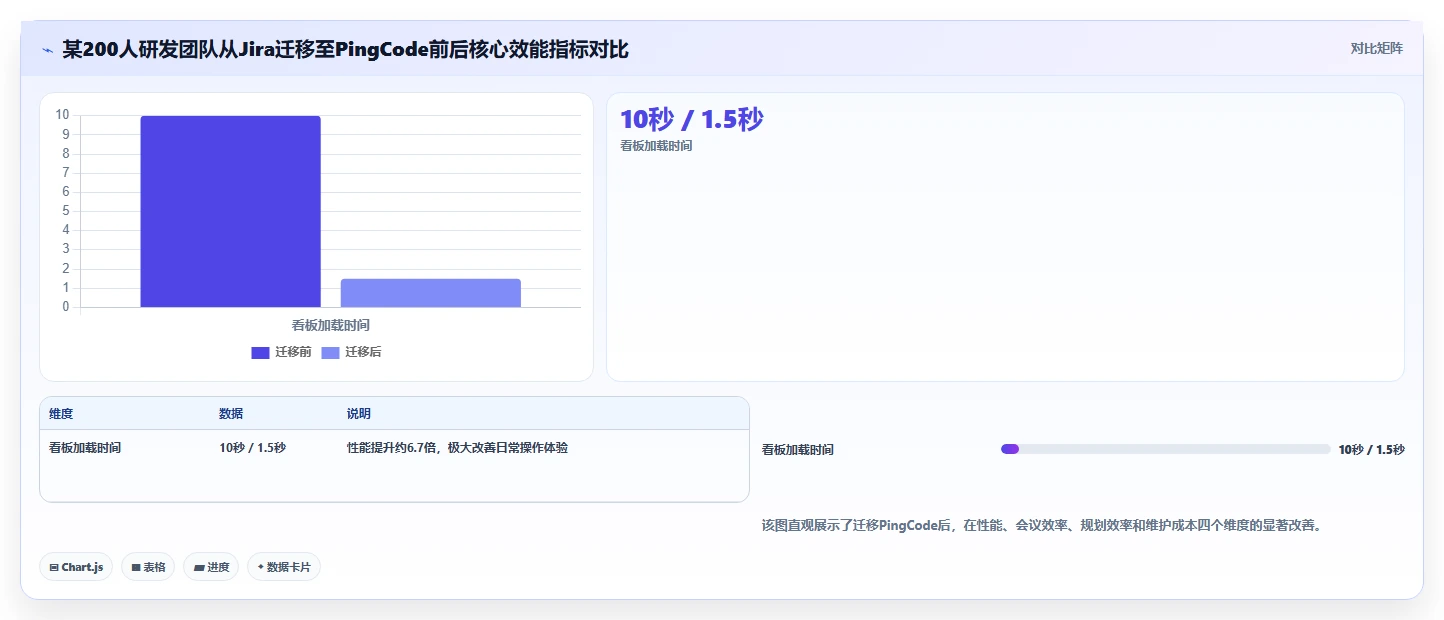Select the 数据卡片 tag chip
This screenshot has height=620, width=1444.
click(284, 567)
